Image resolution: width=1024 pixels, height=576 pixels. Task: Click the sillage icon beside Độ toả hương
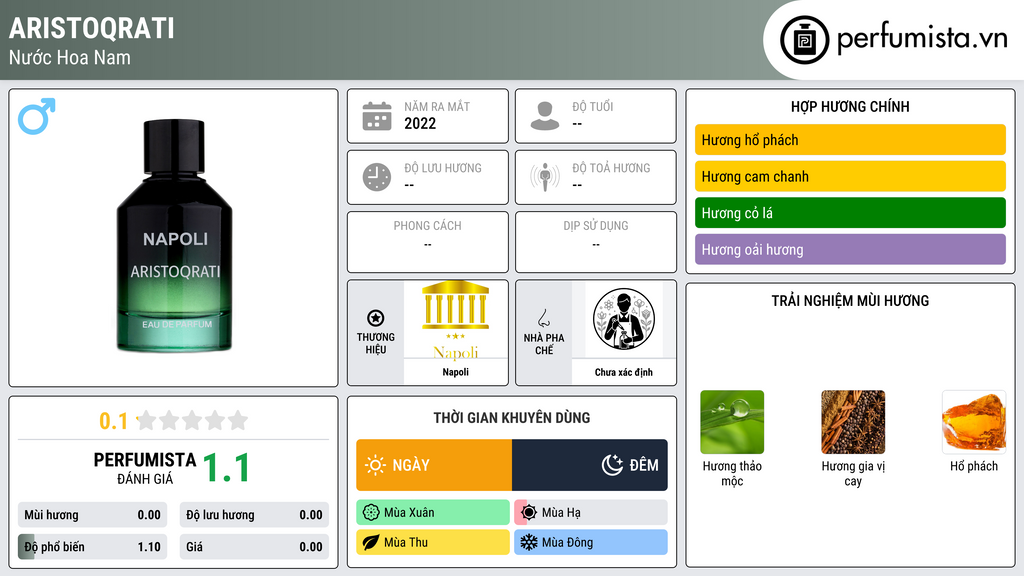click(x=545, y=177)
